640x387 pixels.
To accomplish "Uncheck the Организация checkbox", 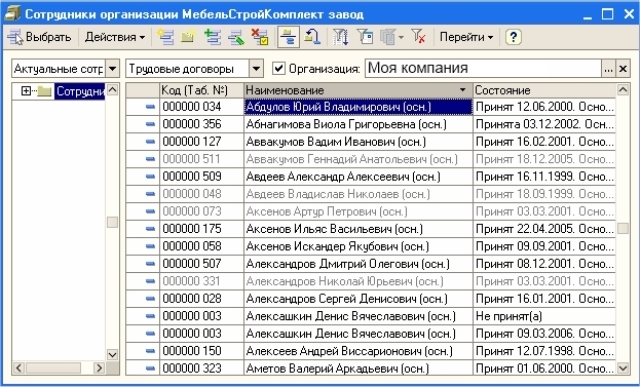I will click(278, 68).
